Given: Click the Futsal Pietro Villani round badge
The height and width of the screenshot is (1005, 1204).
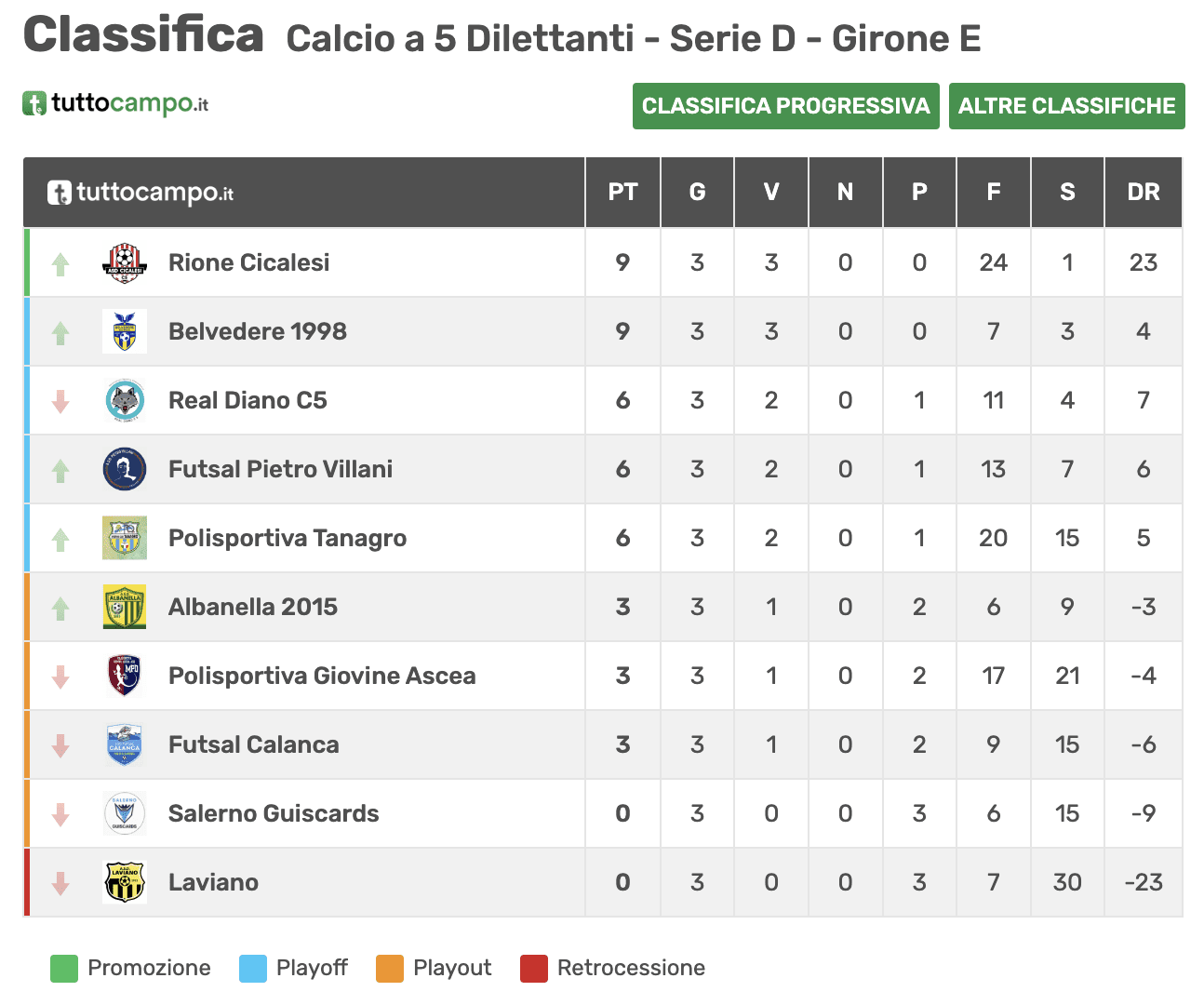Looking at the screenshot, I should 125,470.
